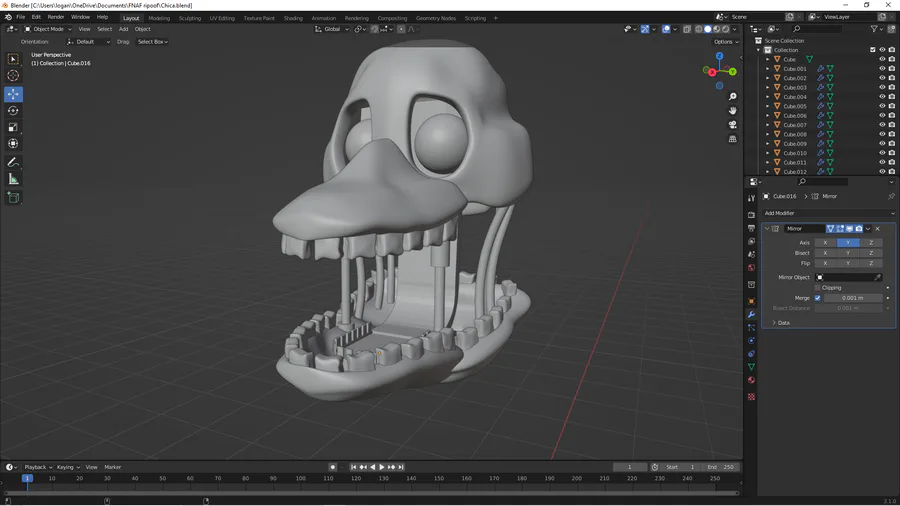Click the viewport zoom magnifier icon
900x506 pixels.
(732, 97)
